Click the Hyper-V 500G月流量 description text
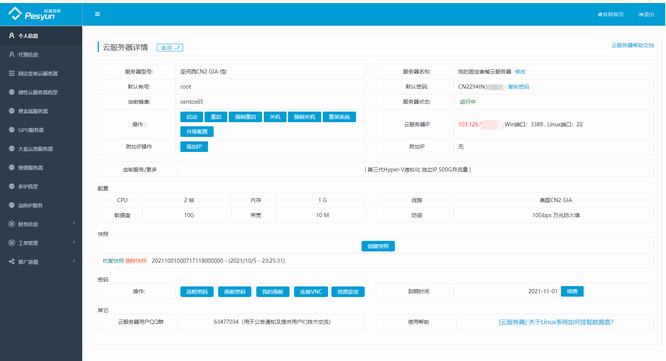The image size is (666, 361). click(x=418, y=169)
